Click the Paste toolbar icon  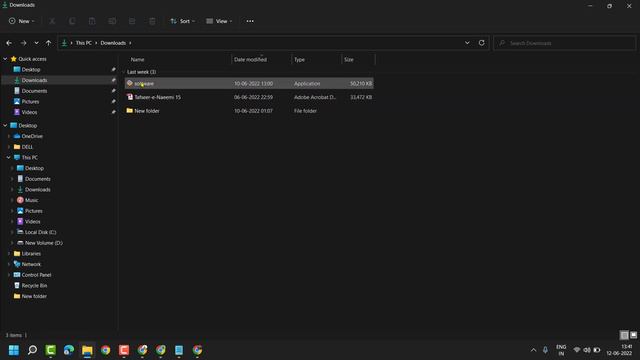(92, 21)
